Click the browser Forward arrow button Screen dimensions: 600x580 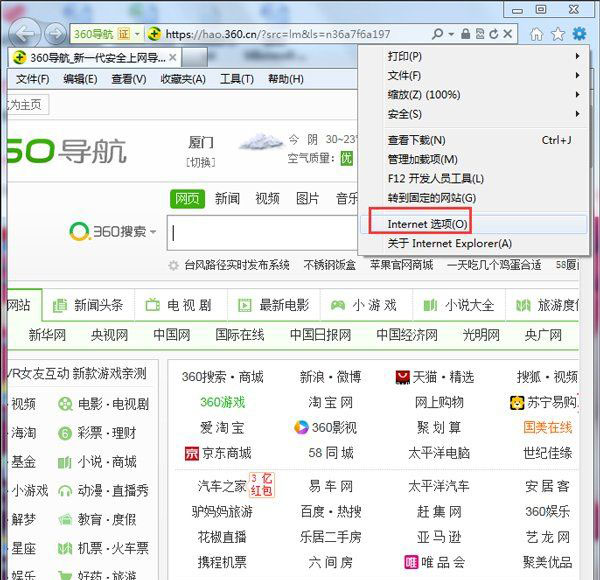55,34
